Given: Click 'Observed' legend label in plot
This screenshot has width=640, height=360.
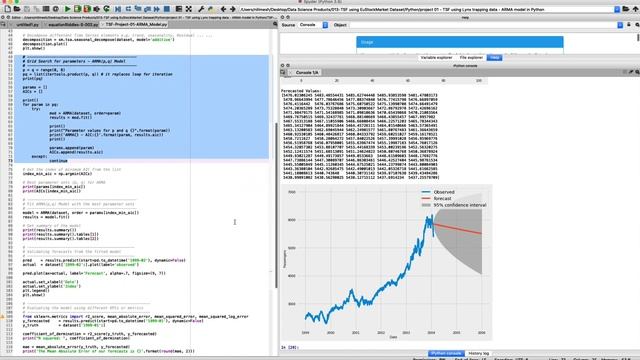Looking at the screenshot, I should click(444, 192).
